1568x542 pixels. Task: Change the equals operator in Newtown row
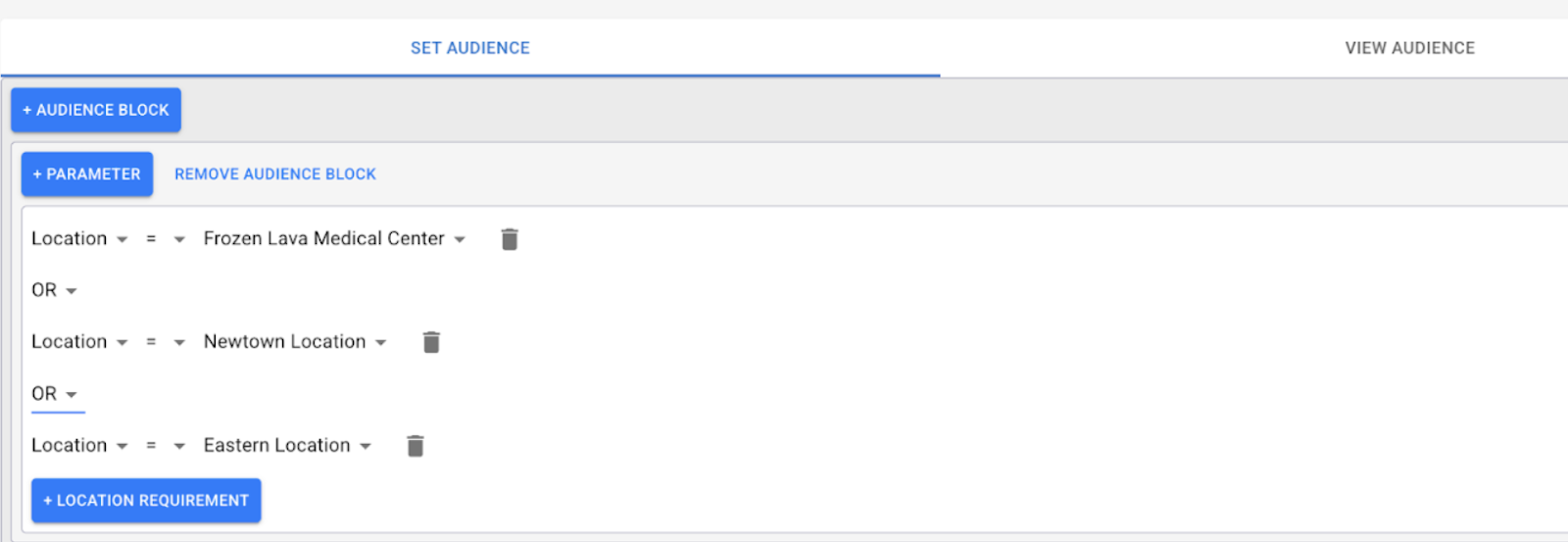[165, 342]
